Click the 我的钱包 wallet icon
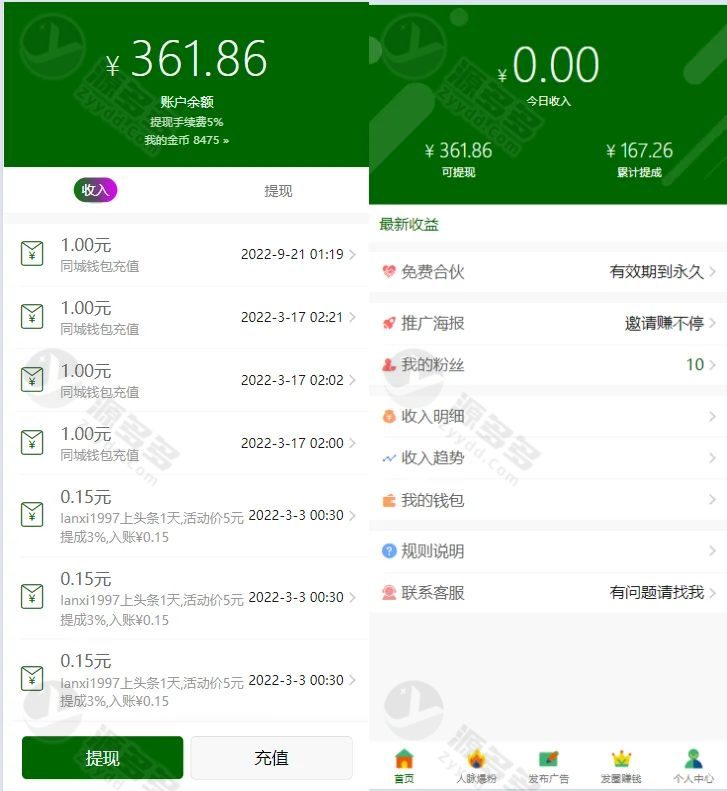Image resolution: width=727 pixels, height=791 pixels. pyautogui.click(x=389, y=500)
